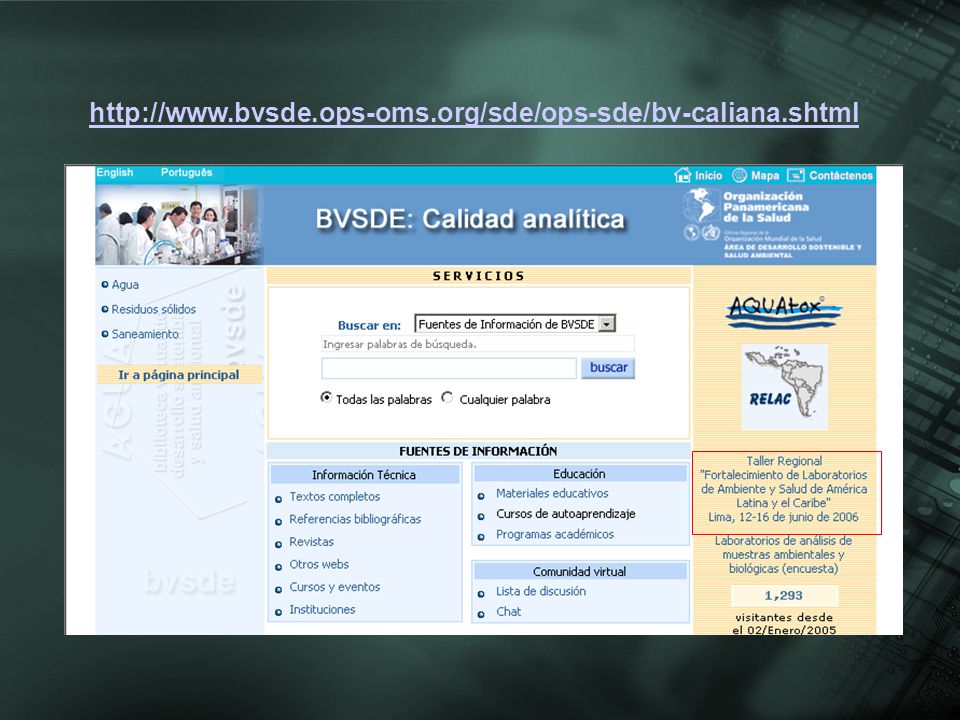Click the BVSDE: Calidad analítica banner title
Screen dimensions: 960x720
coord(470,219)
